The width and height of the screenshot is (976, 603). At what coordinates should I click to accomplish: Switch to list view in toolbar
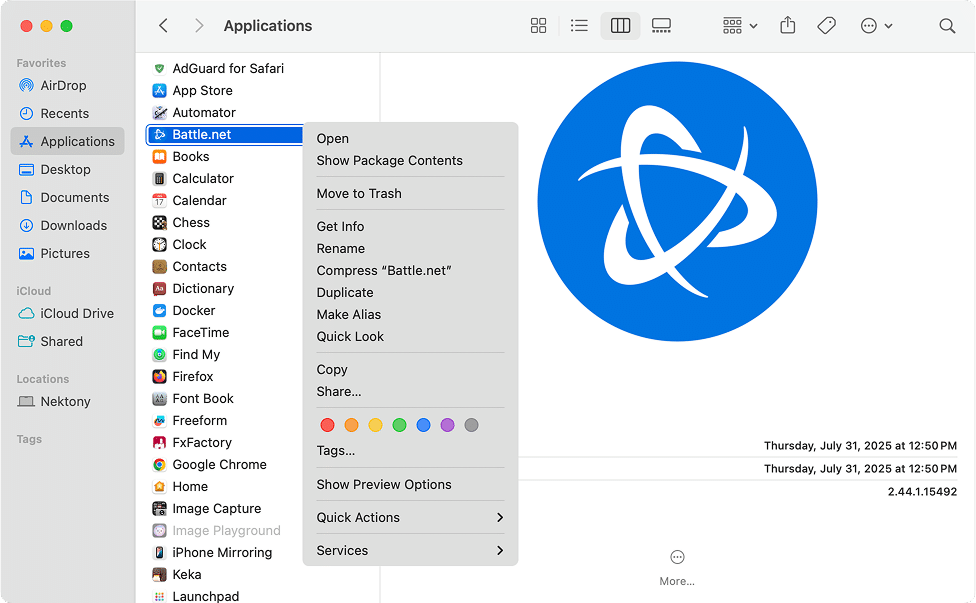click(579, 26)
